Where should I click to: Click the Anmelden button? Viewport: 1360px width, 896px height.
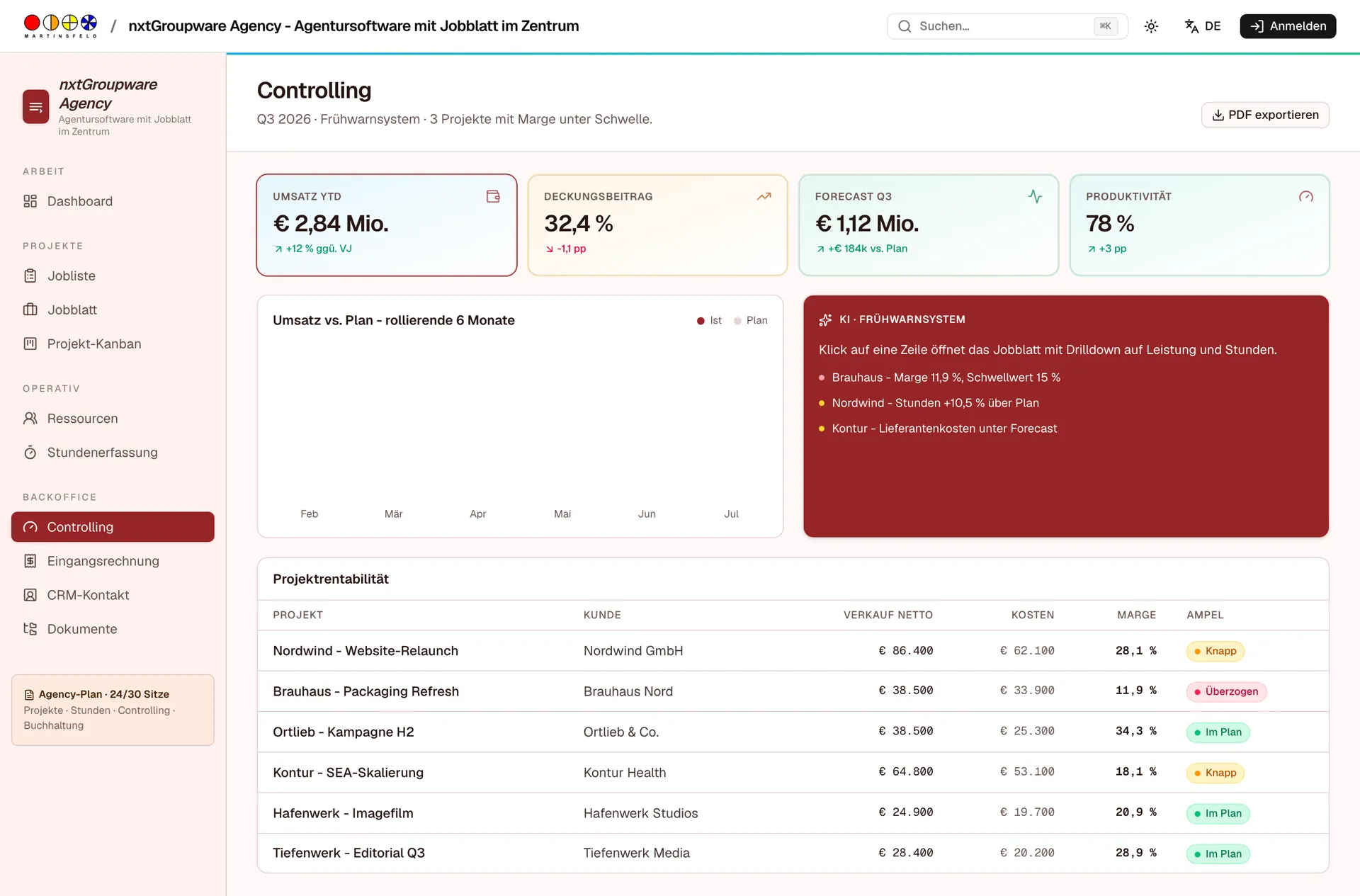(1288, 26)
